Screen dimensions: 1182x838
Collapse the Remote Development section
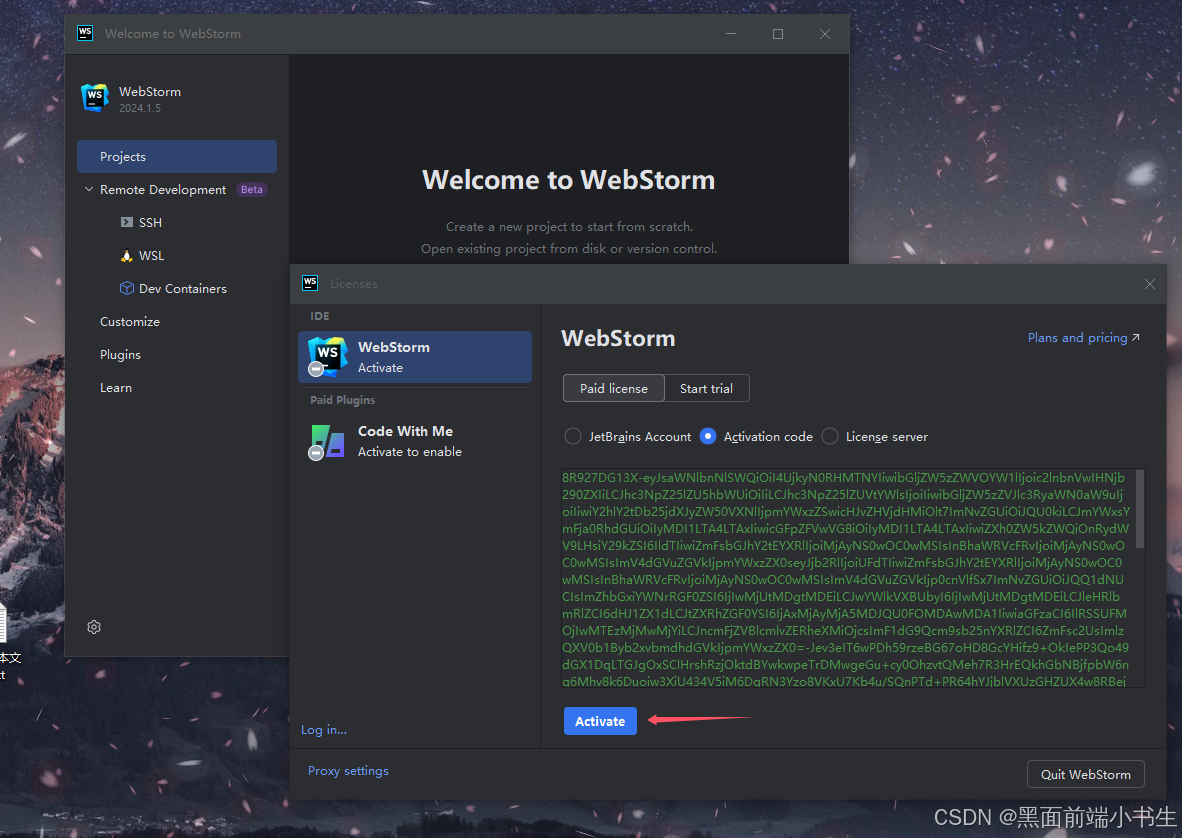(89, 189)
